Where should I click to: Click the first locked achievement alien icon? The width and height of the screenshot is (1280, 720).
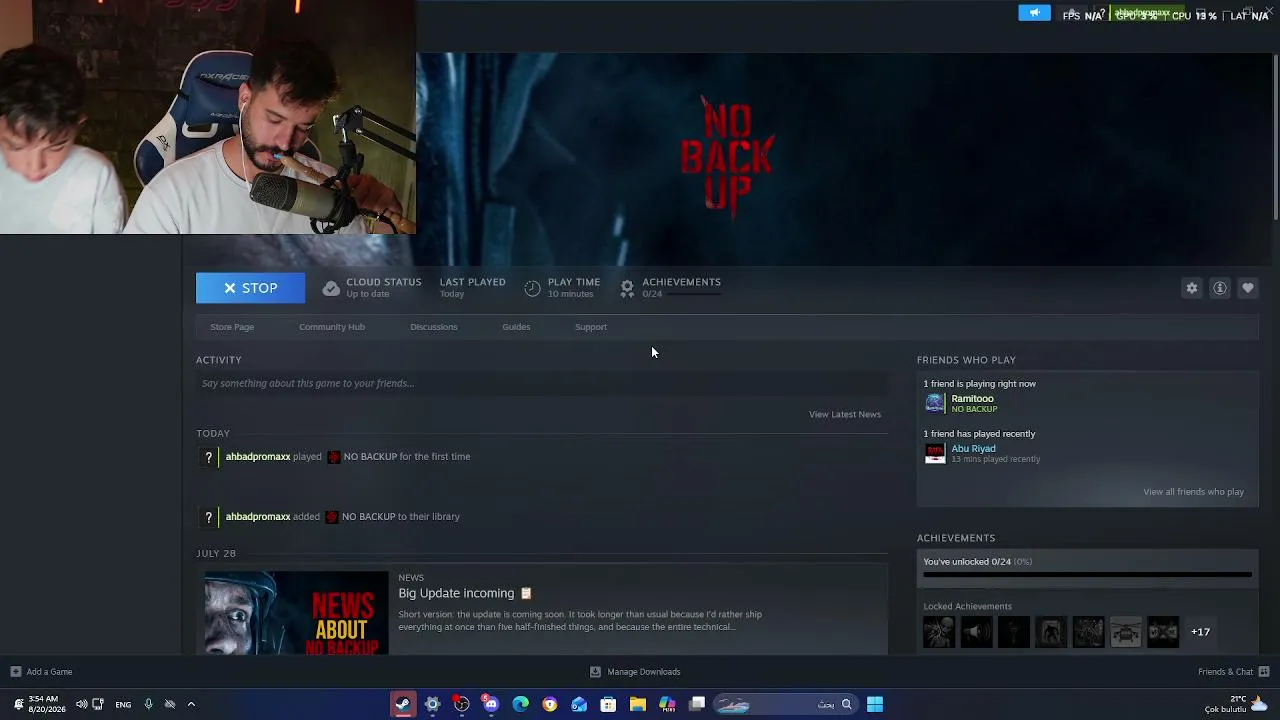(939, 632)
